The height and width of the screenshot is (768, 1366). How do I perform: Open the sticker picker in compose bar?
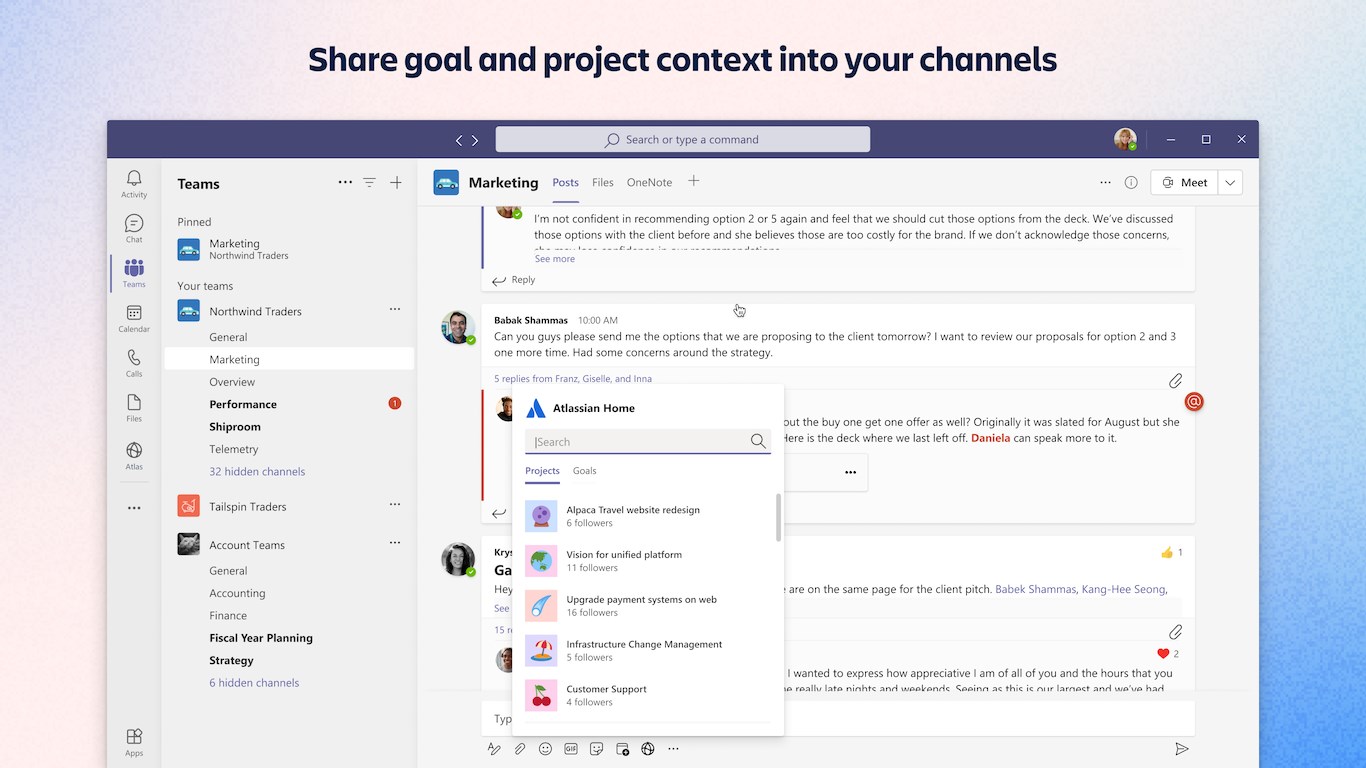(x=597, y=748)
